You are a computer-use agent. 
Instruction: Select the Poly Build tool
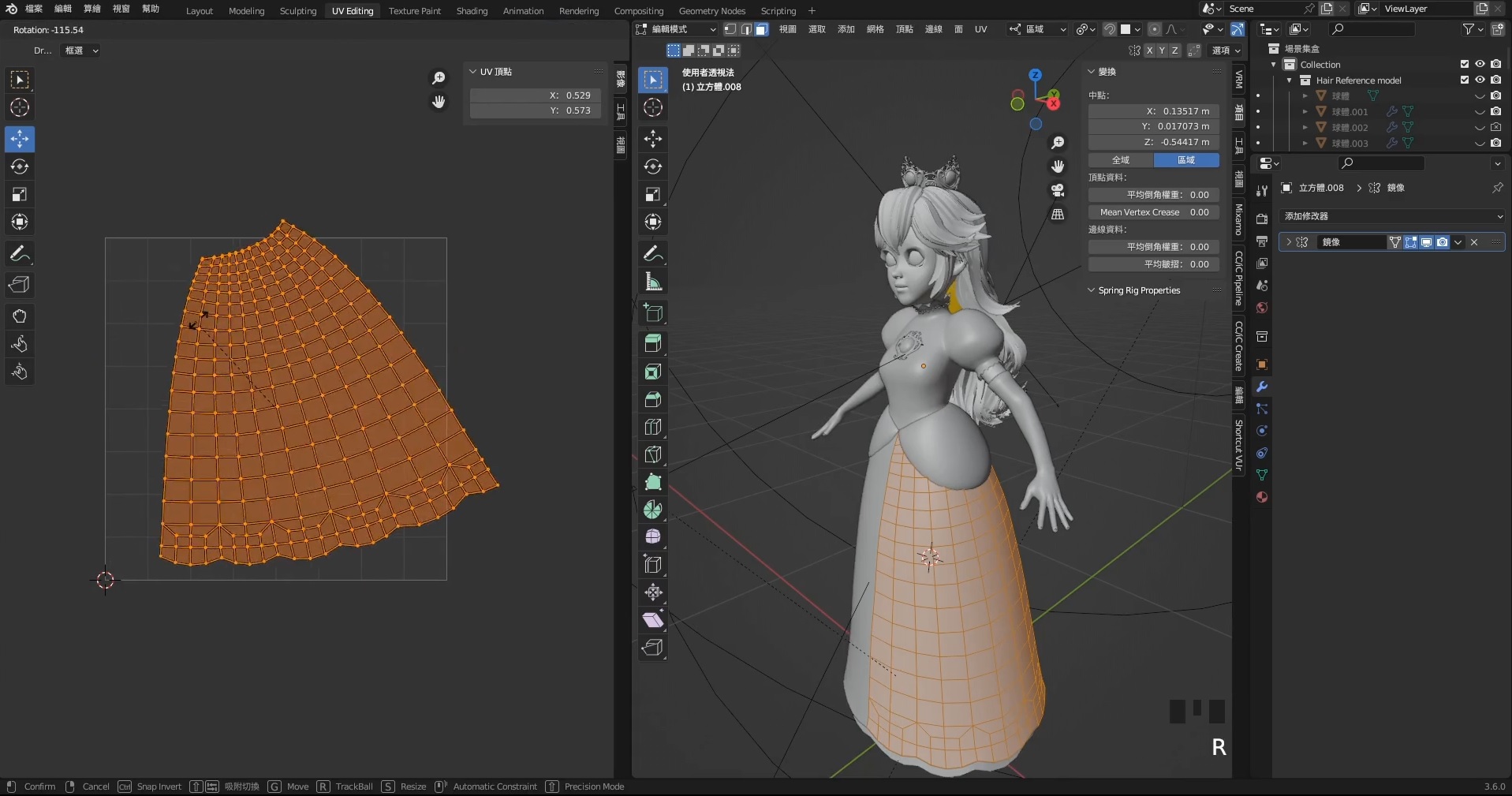(x=653, y=482)
